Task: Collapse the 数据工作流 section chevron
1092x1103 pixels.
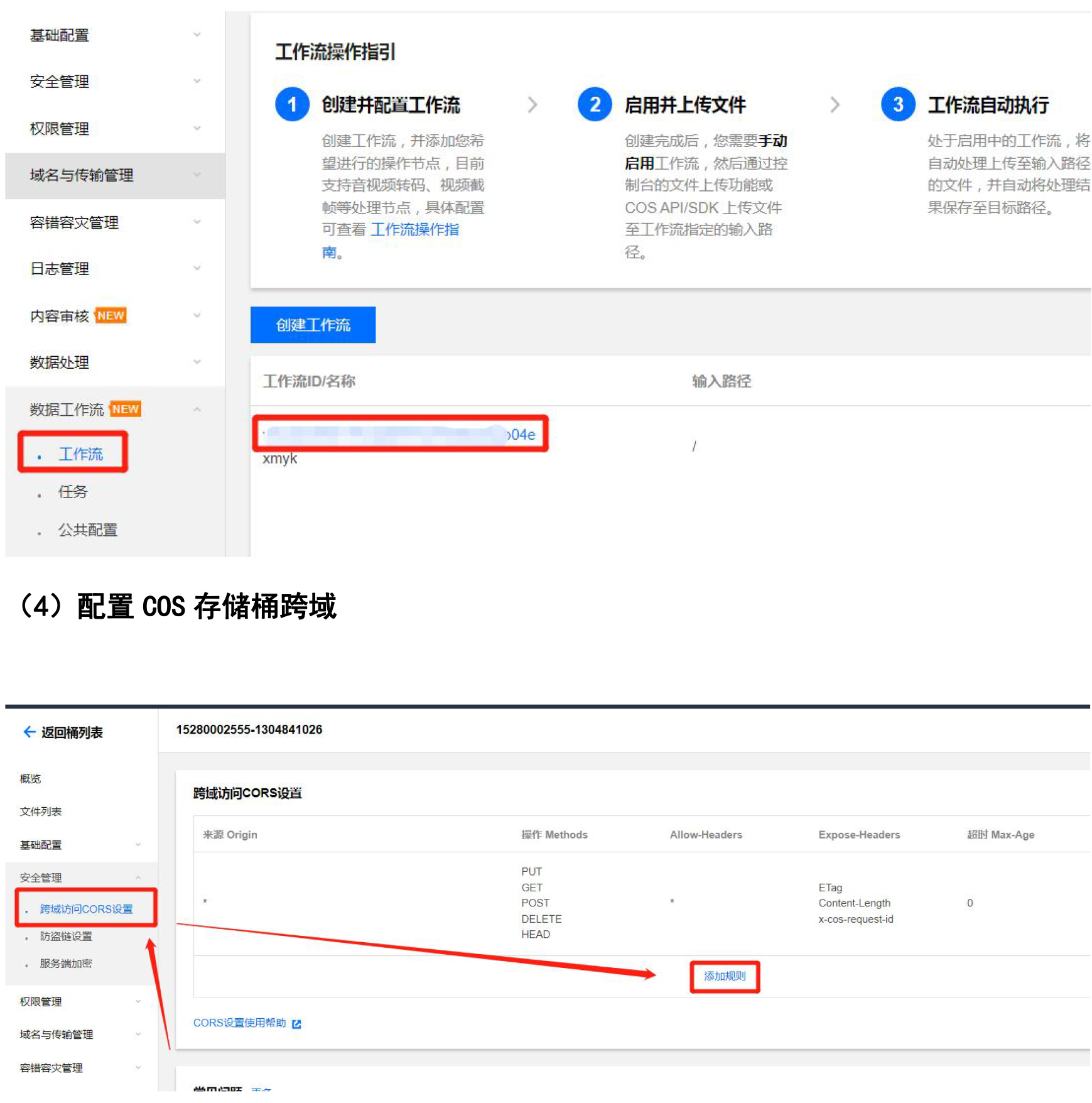Action: (197, 410)
